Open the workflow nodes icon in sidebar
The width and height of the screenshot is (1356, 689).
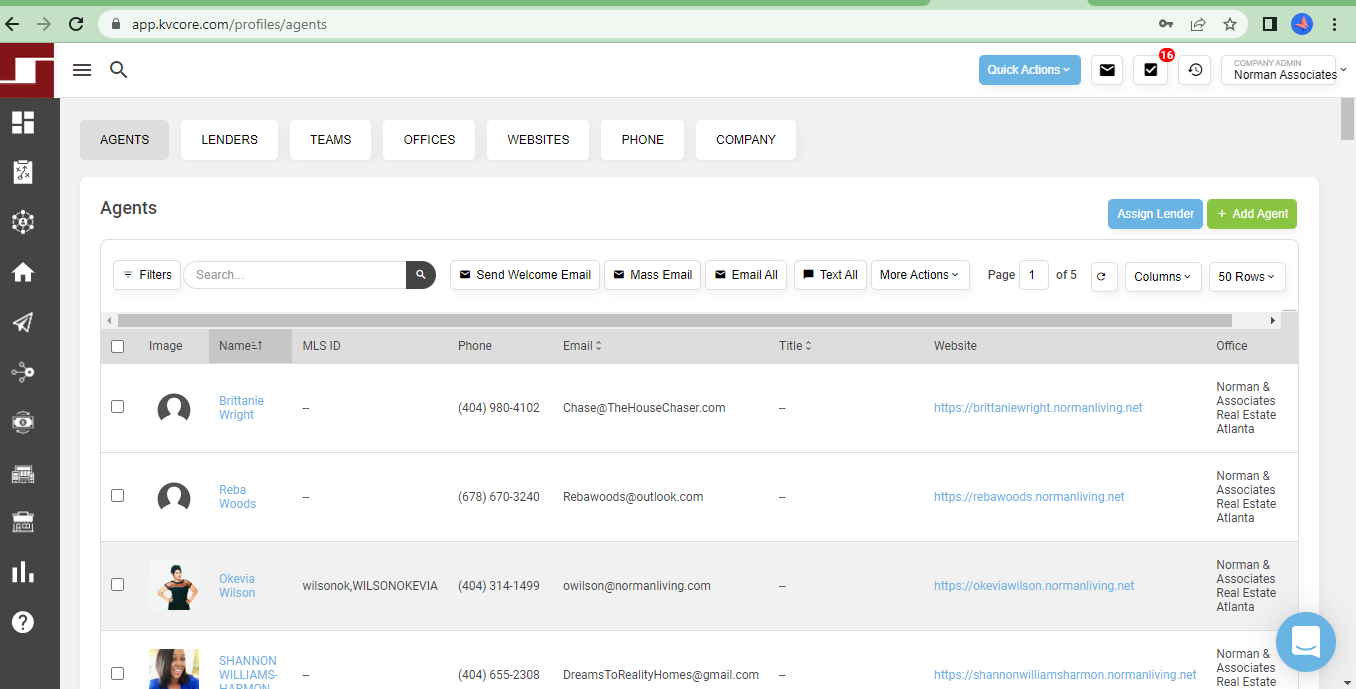pyautogui.click(x=23, y=372)
